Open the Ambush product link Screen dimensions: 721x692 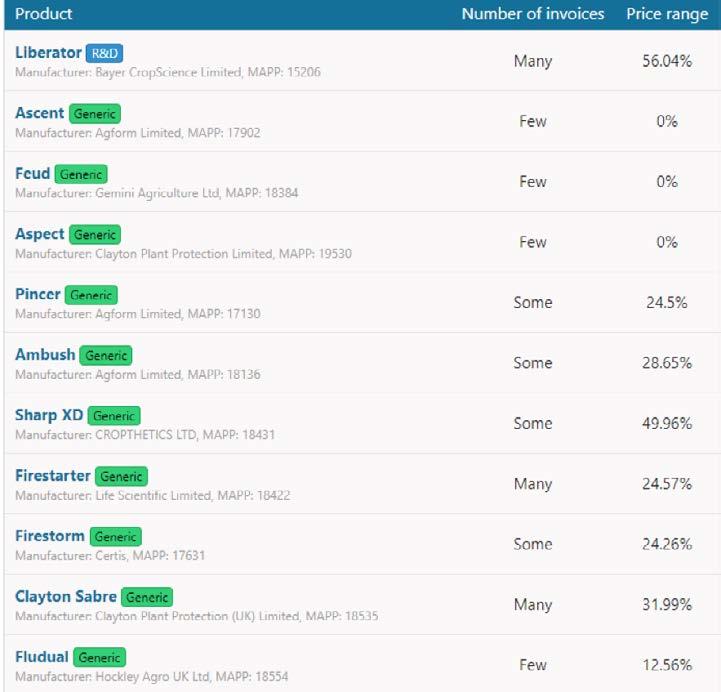45,355
